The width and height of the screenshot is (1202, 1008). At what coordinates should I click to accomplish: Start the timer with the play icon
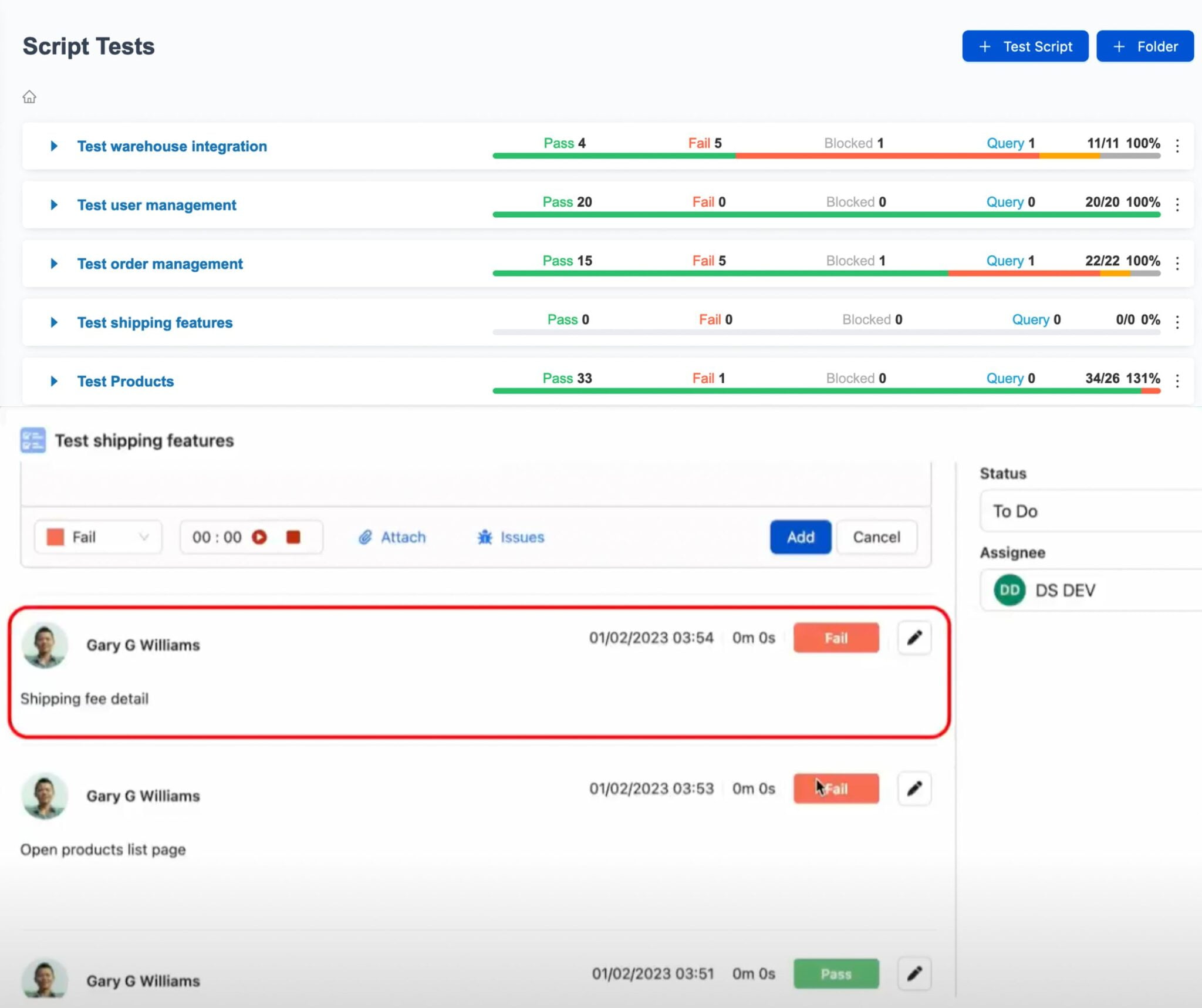pyautogui.click(x=260, y=537)
